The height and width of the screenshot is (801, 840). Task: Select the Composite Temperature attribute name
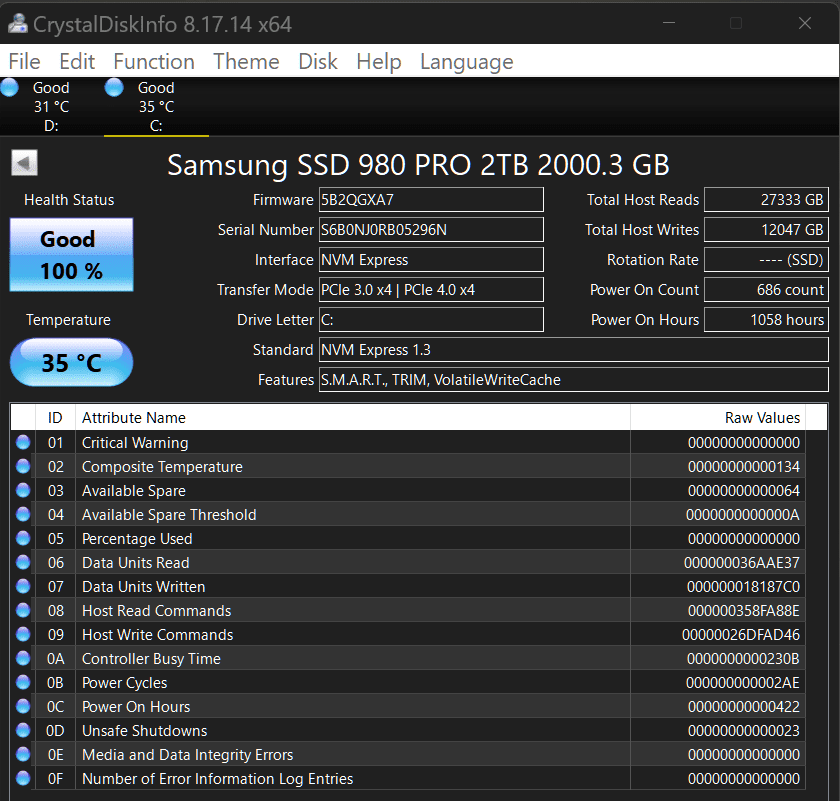tap(162, 467)
